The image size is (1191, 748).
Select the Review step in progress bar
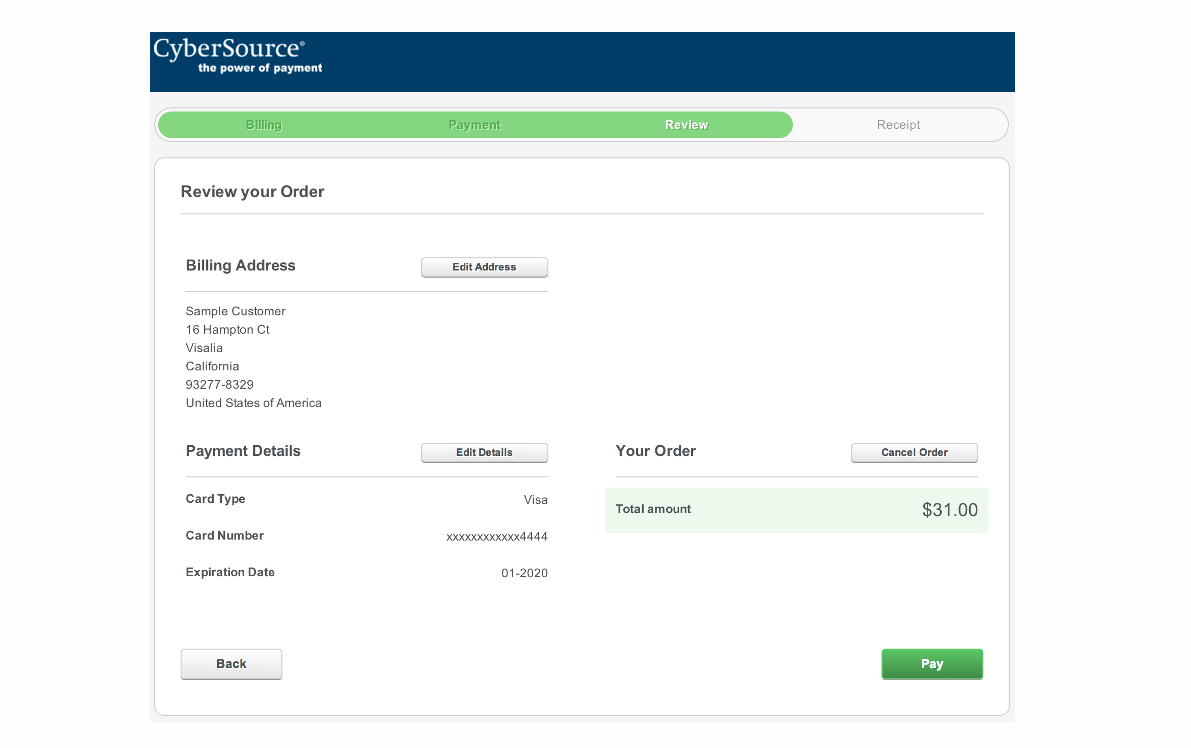click(686, 125)
